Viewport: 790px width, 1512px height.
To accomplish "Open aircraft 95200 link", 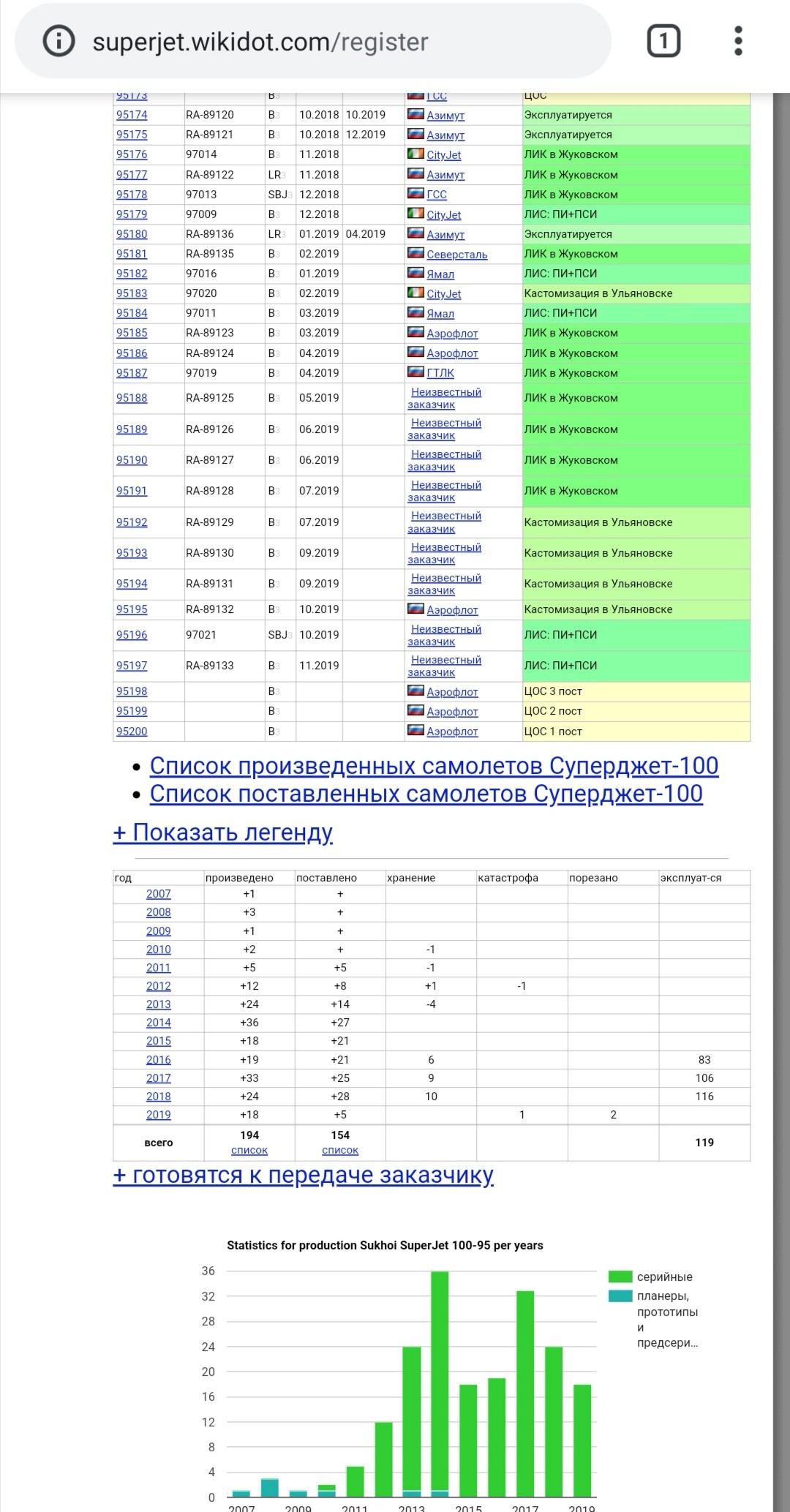I will click(132, 731).
